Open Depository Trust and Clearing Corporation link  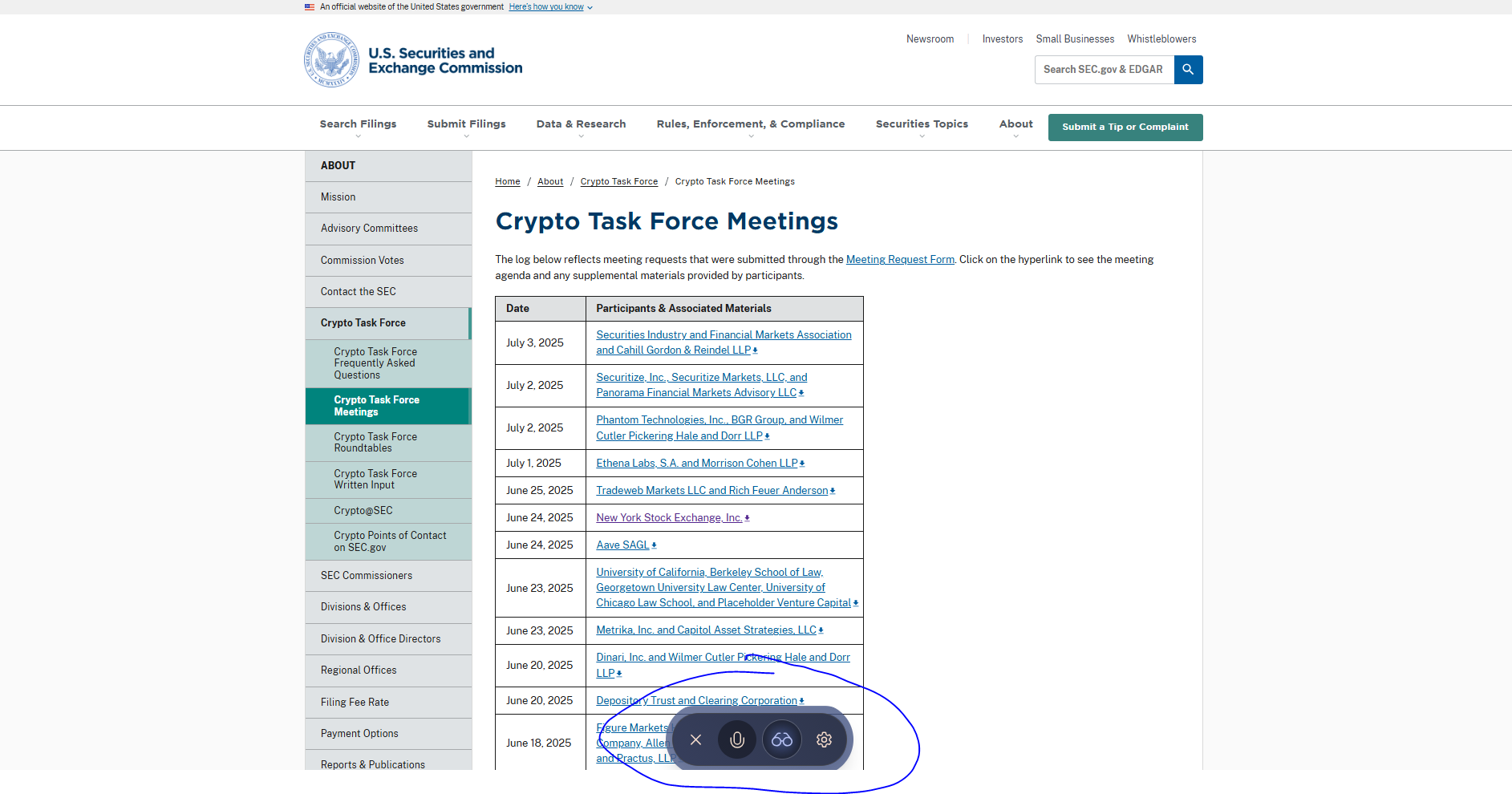[x=700, y=701]
